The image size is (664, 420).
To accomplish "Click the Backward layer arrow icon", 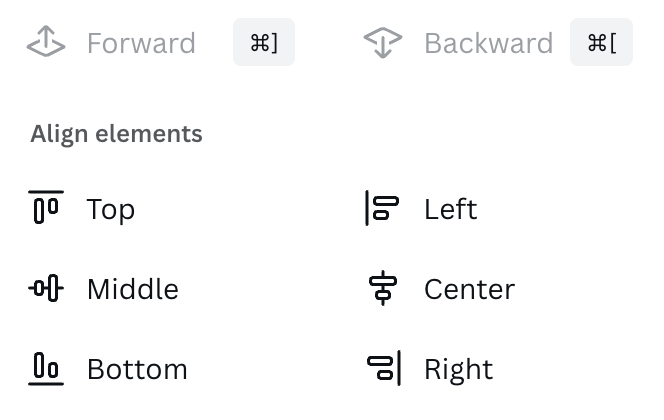I will (x=383, y=42).
